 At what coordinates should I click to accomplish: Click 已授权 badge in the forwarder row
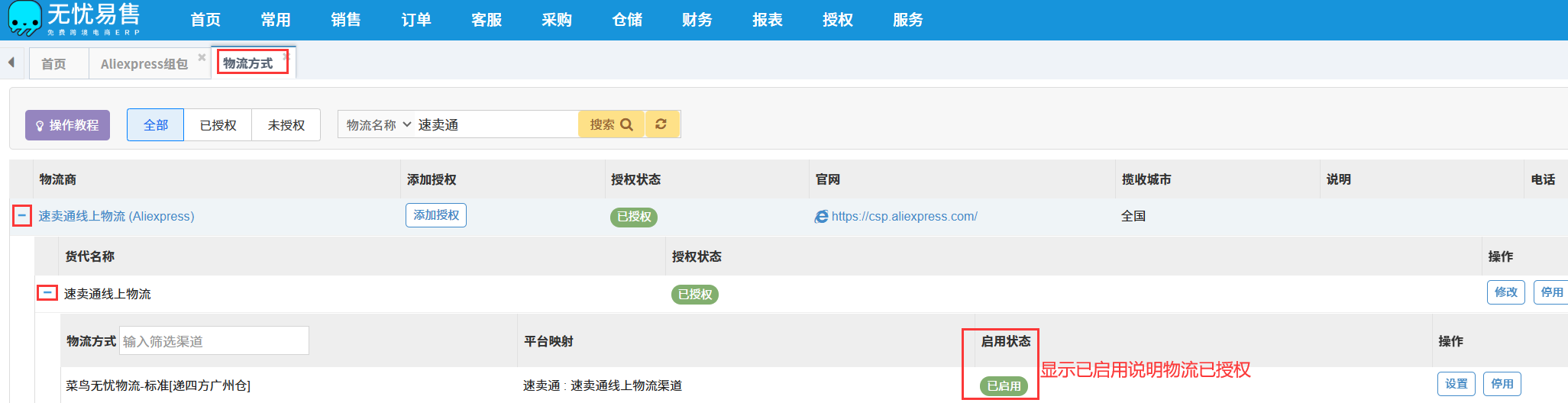pos(695,295)
